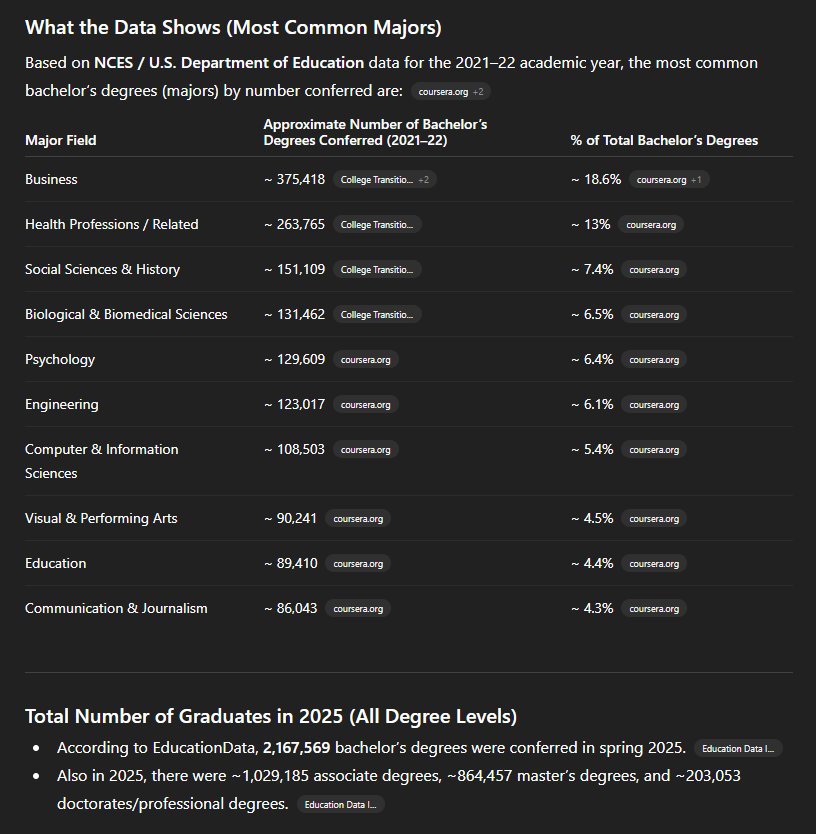Open coursera.org citation beside 6.4%

point(654,360)
